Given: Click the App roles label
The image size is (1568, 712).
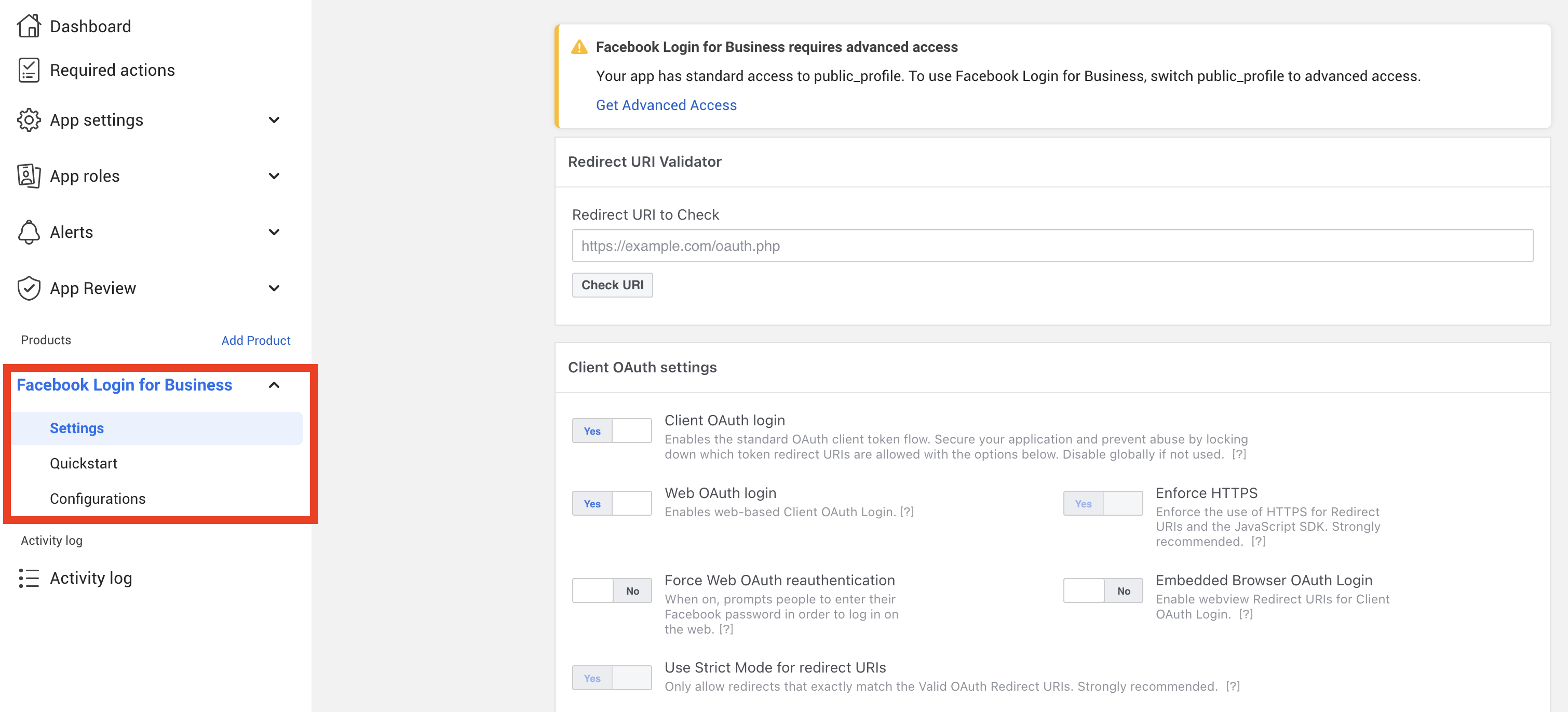Looking at the screenshot, I should (x=85, y=176).
